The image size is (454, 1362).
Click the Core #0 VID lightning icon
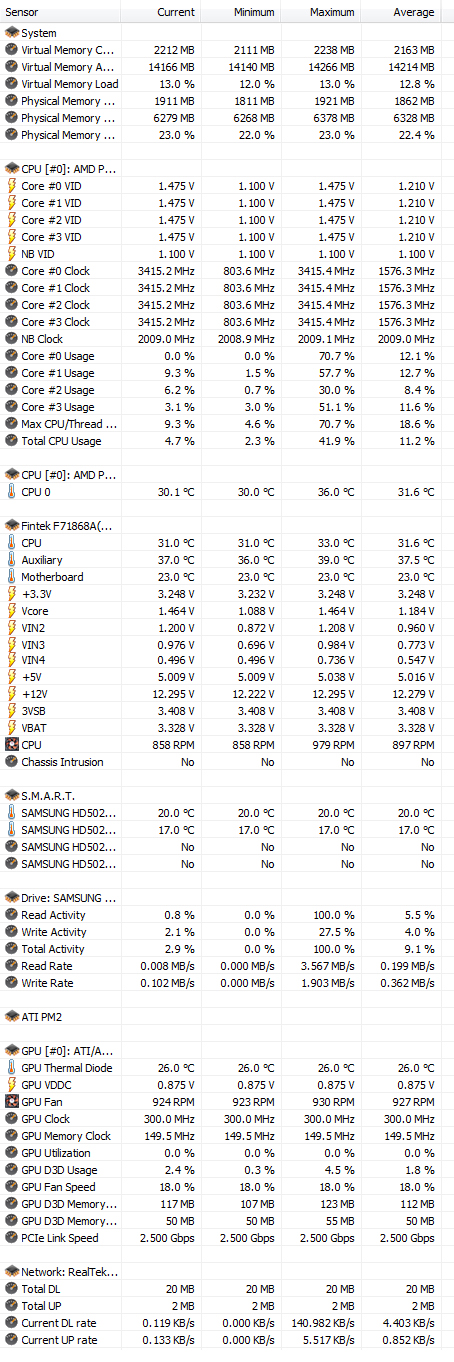[x=12, y=186]
